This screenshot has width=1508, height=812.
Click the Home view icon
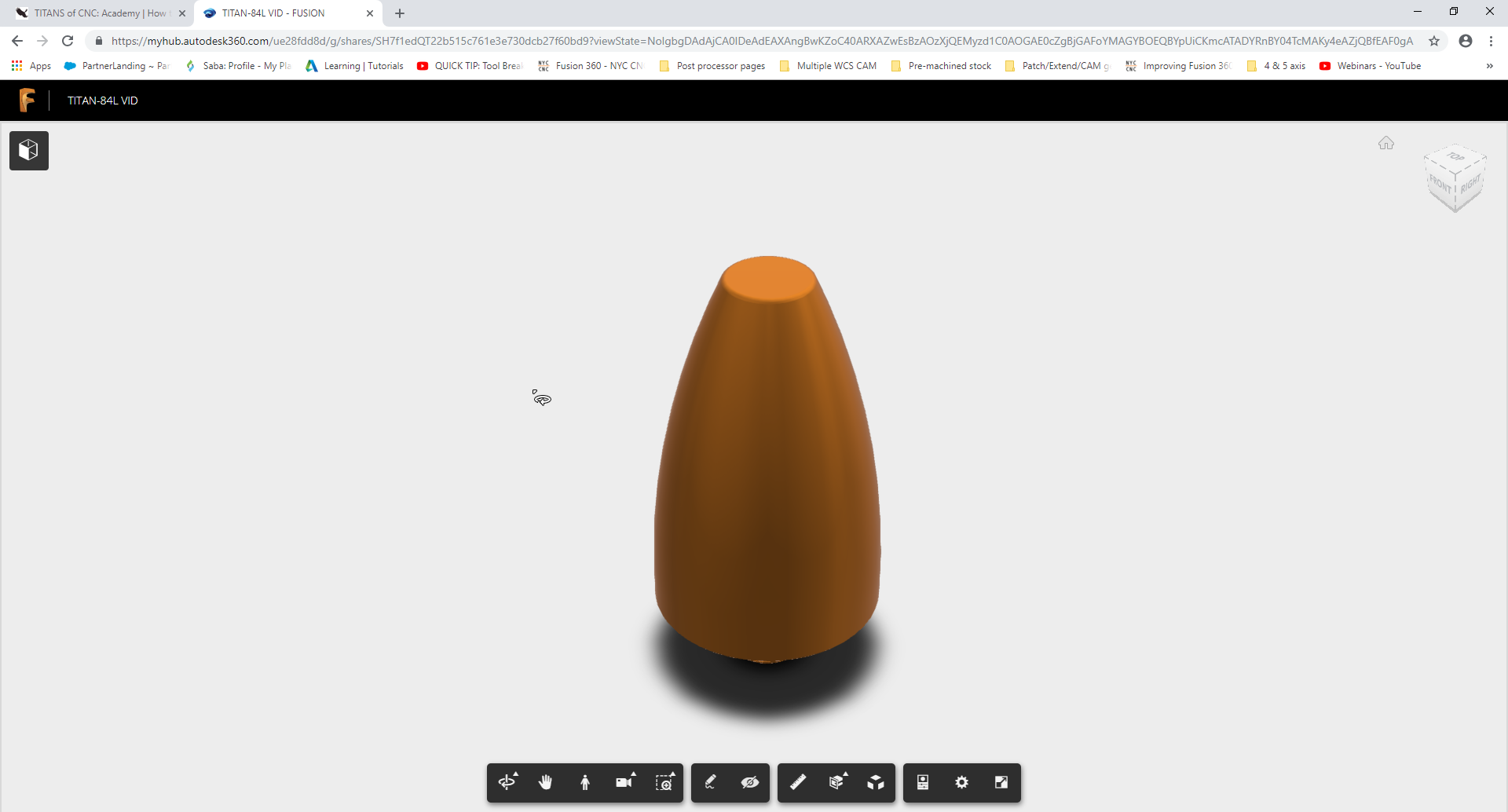[1386, 143]
